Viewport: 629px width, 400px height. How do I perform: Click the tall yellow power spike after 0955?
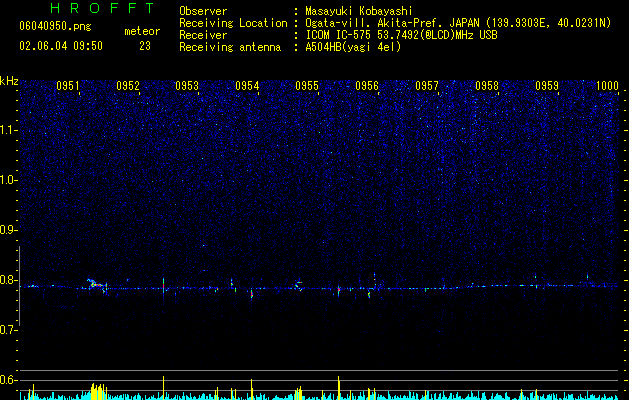(x=339, y=388)
